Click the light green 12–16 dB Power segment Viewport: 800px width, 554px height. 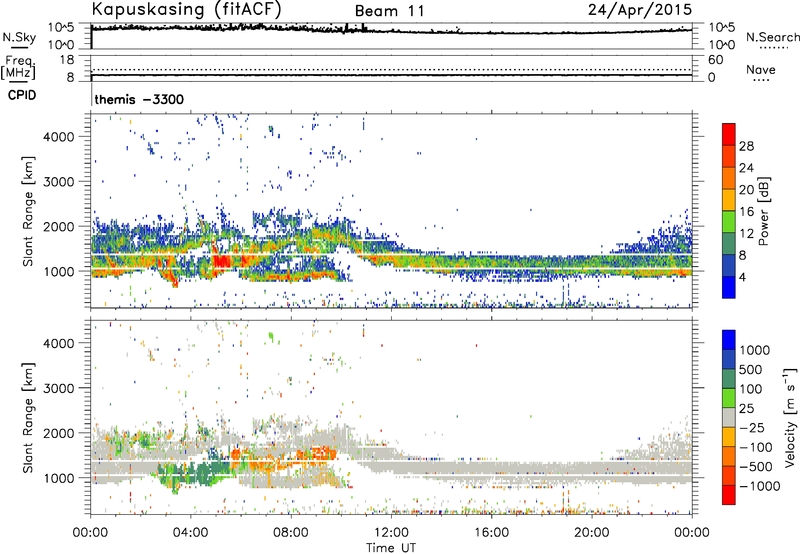coord(729,222)
